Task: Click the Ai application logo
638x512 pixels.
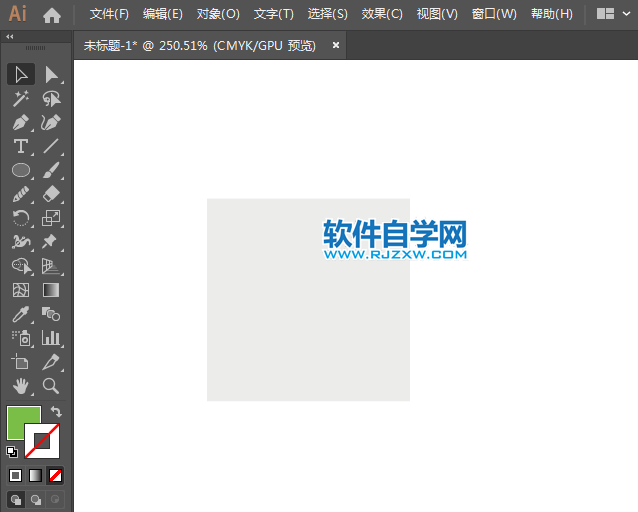Action: click(x=18, y=14)
